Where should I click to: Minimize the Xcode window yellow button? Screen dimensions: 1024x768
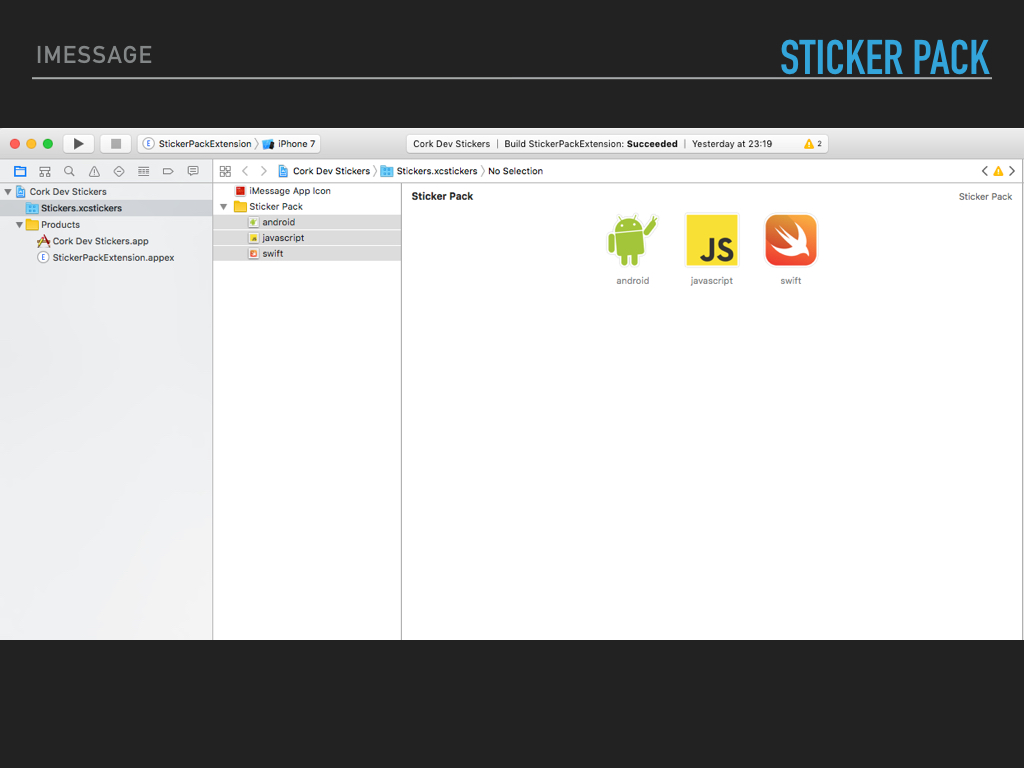point(31,144)
